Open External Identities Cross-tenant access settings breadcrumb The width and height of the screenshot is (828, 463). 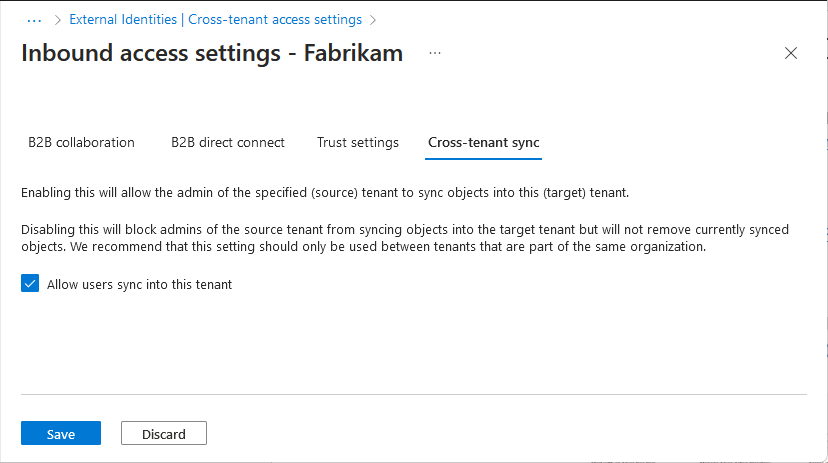tap(215, 19)
